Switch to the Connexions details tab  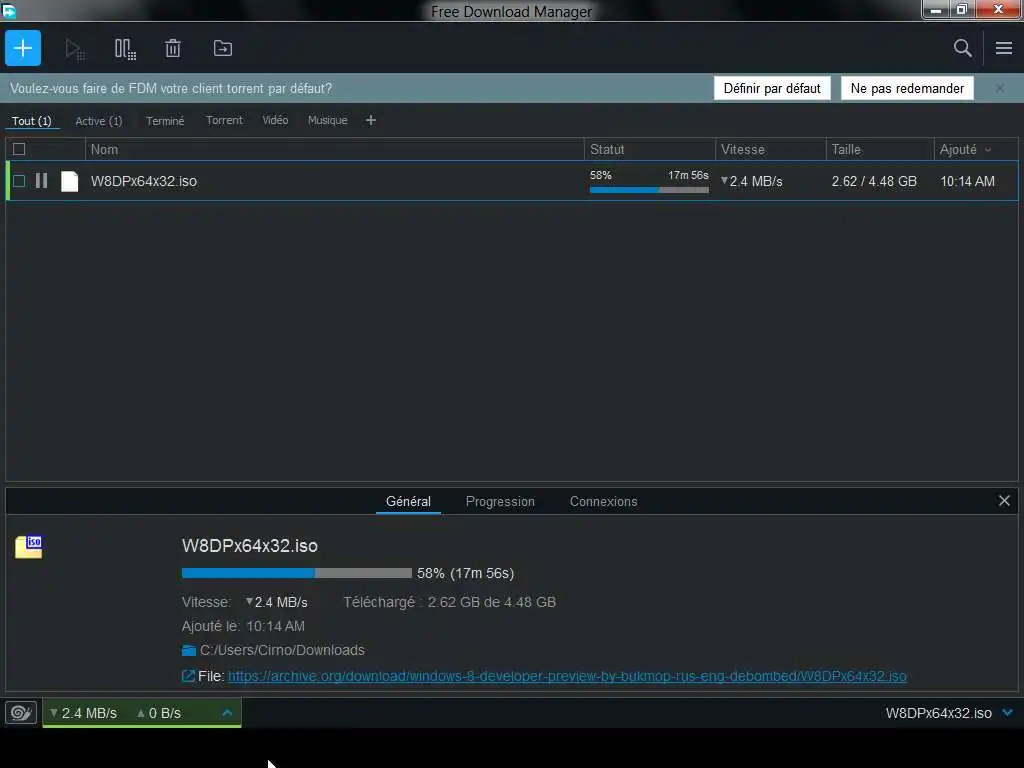click(603, 502)
